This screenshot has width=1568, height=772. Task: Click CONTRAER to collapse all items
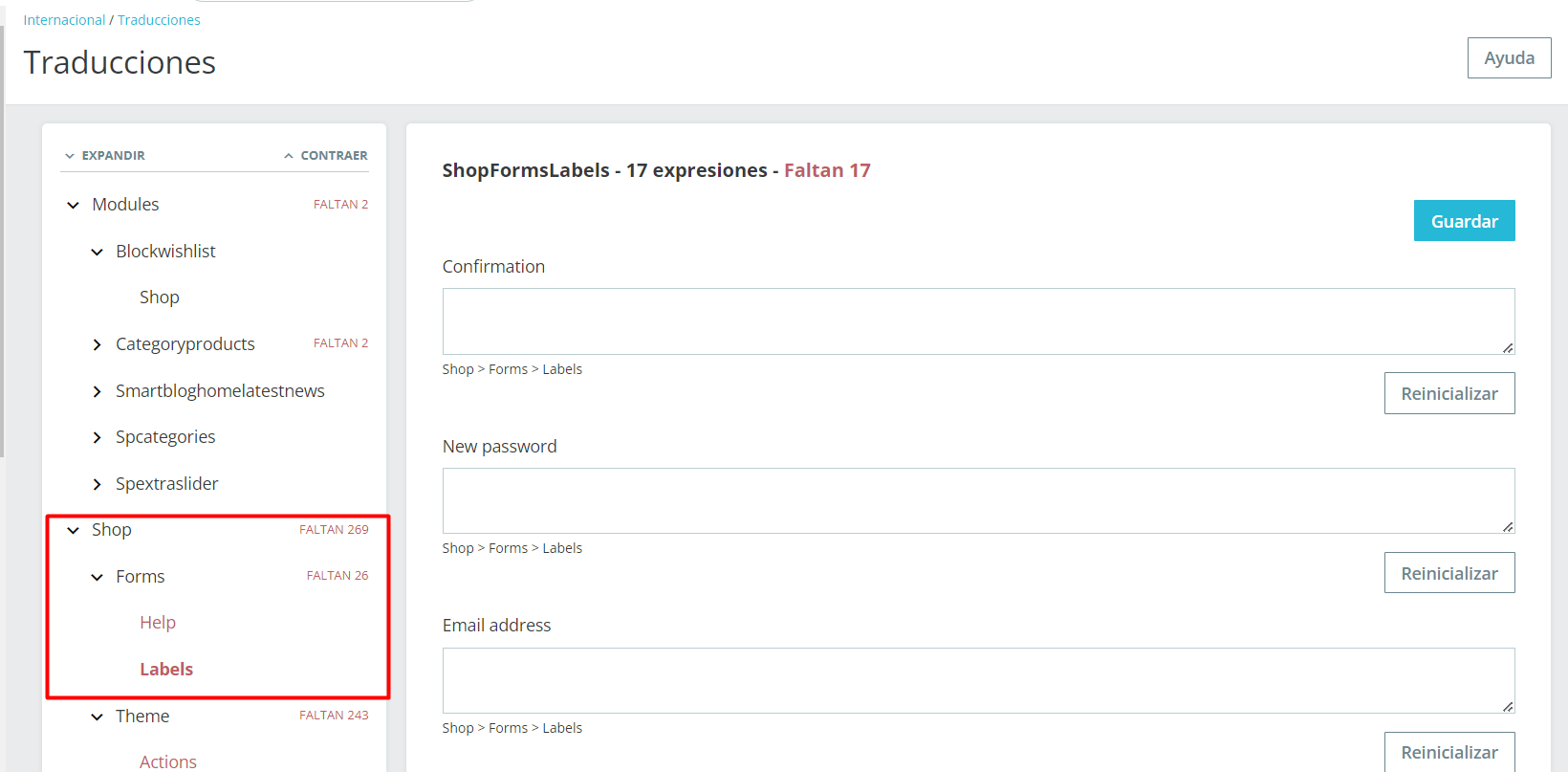click(326, 155)
